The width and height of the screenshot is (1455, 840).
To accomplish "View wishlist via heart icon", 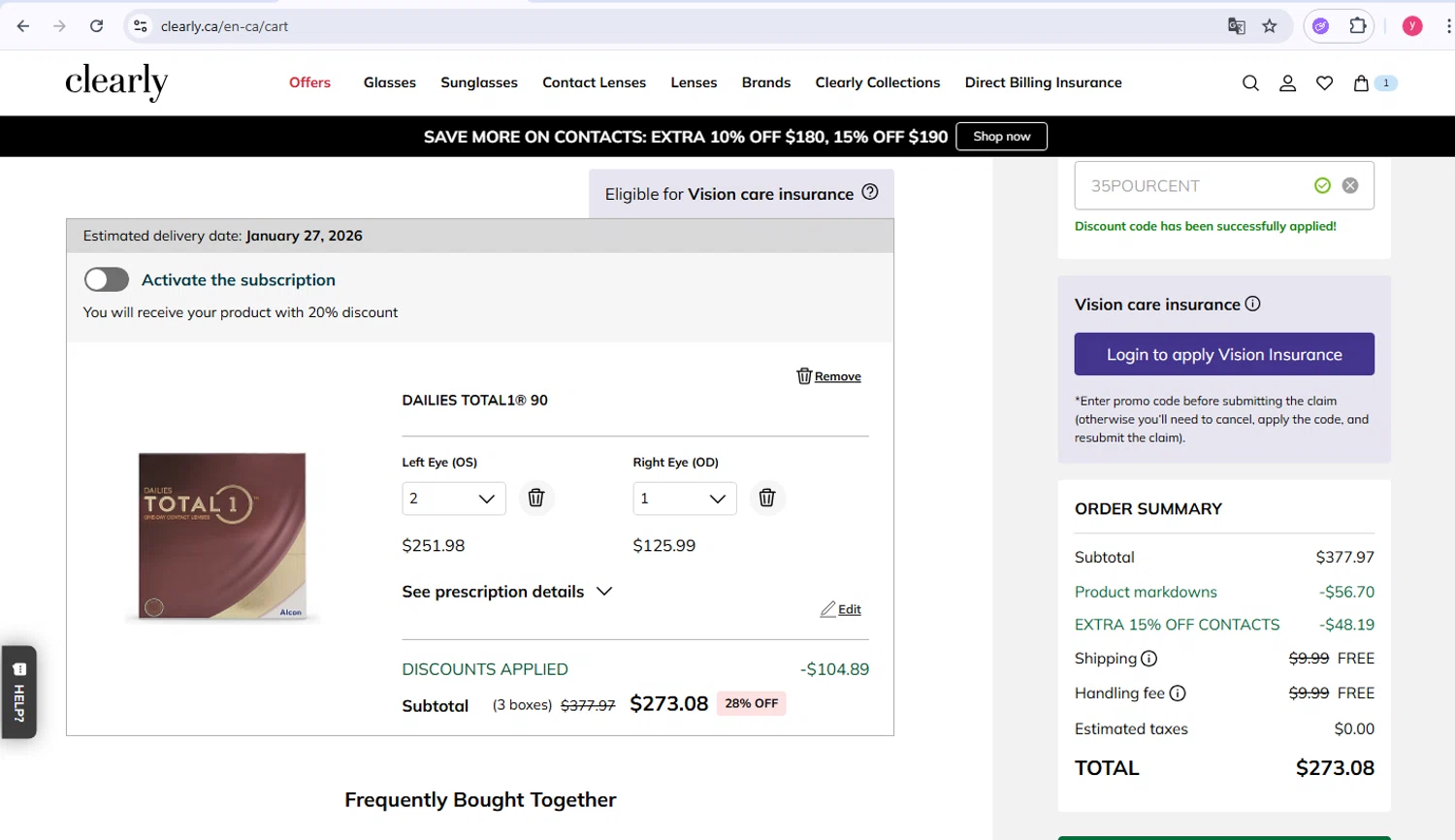I will [x=1324, y=83].
